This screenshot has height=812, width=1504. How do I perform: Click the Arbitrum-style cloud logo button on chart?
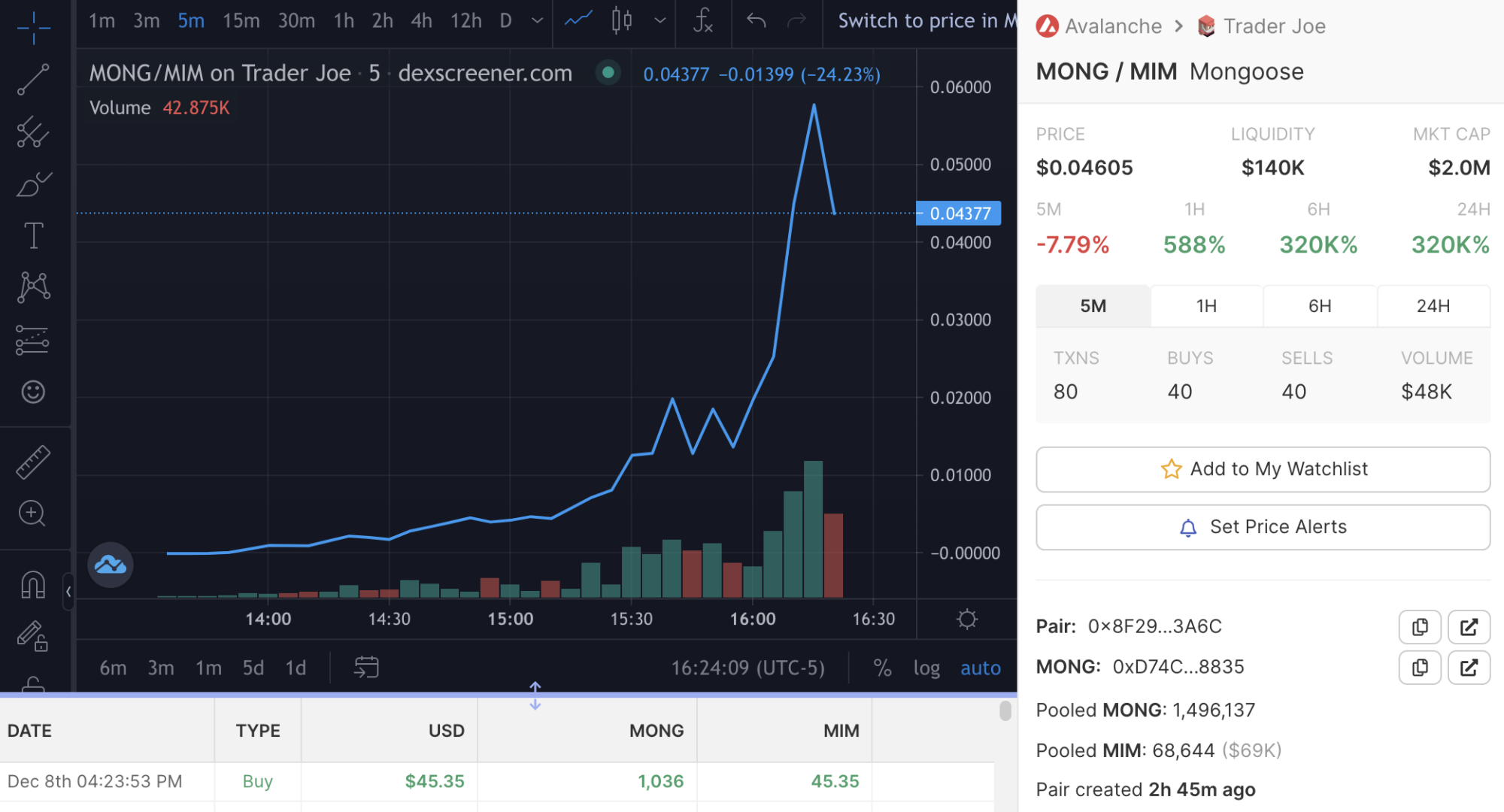click(x=111, y=565)
